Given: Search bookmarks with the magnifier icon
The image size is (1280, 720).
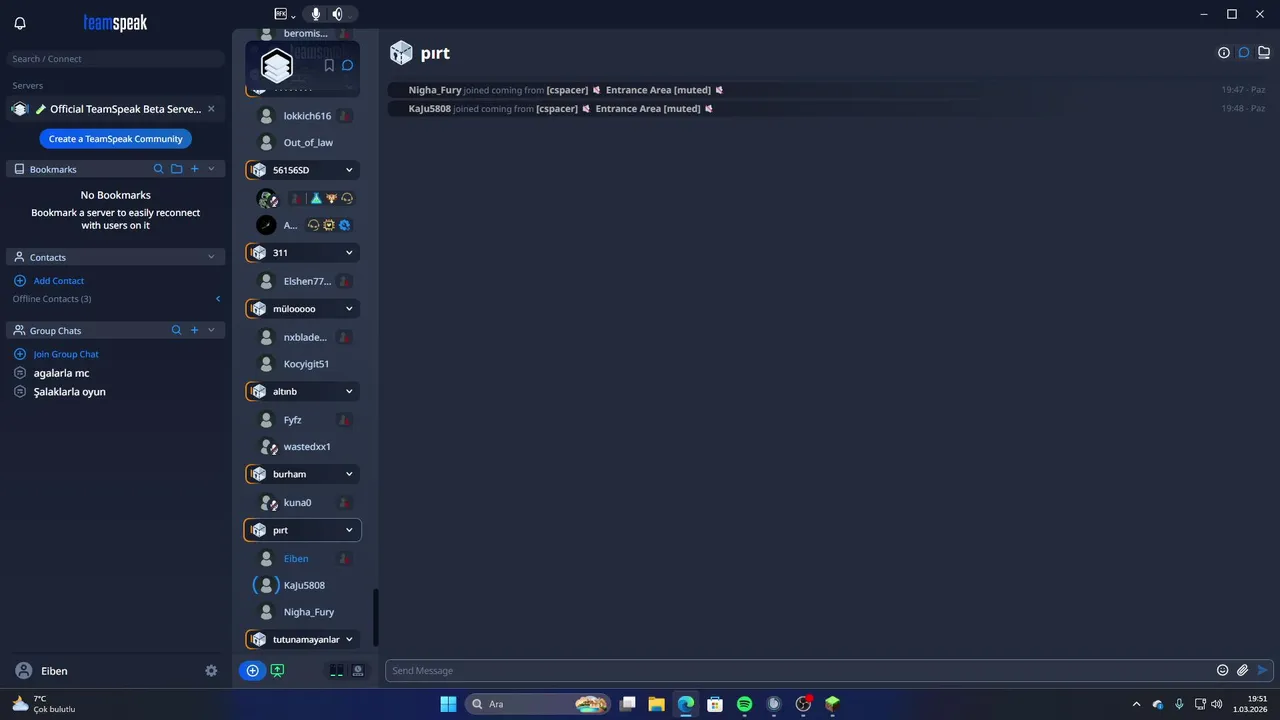Looking at the screenshot, I should (x=158, y=169).
